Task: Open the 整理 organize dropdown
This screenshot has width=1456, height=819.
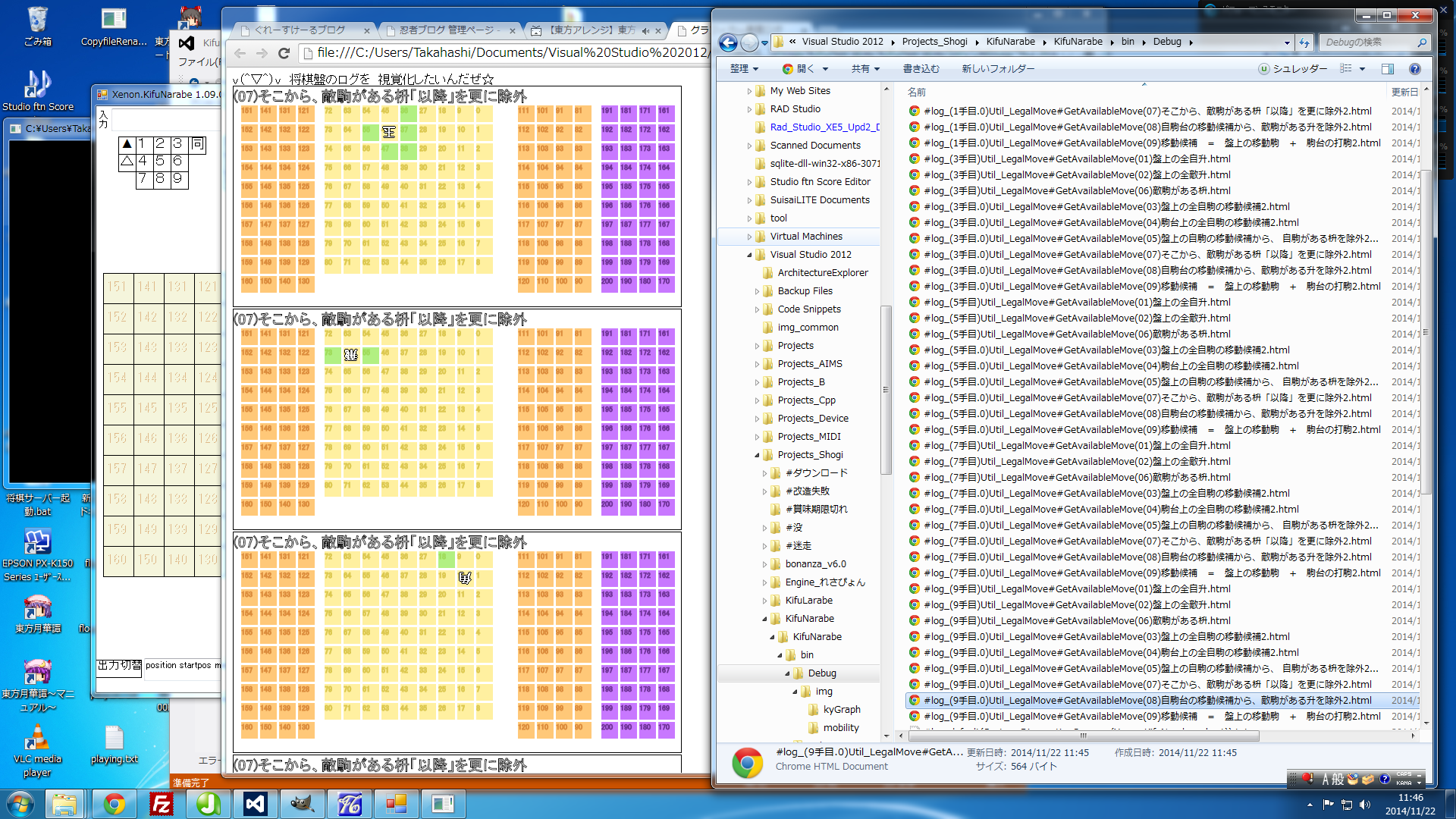Action: coord(743,69)
